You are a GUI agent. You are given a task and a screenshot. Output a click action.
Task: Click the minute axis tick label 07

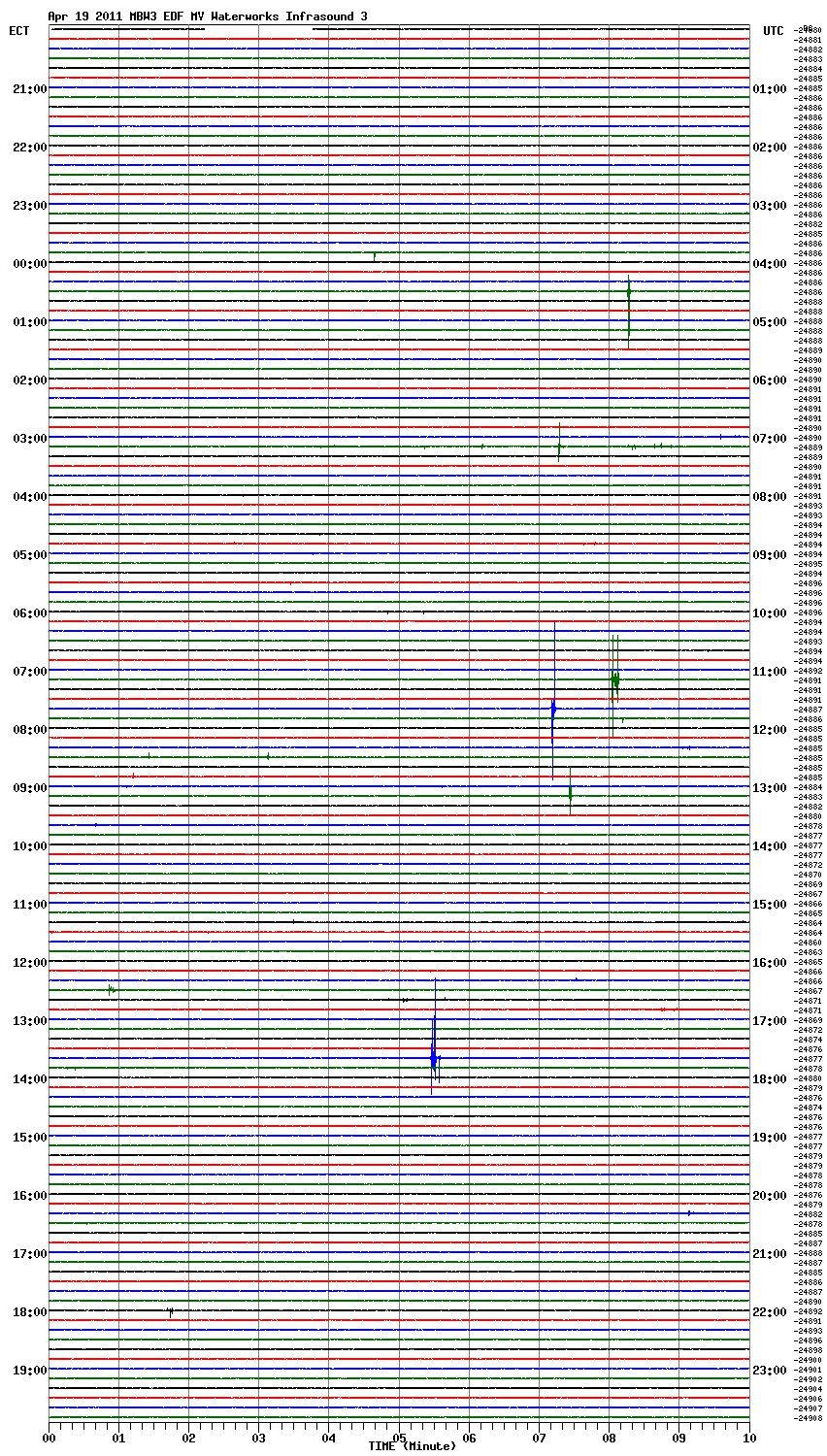tap(539, 1437)
